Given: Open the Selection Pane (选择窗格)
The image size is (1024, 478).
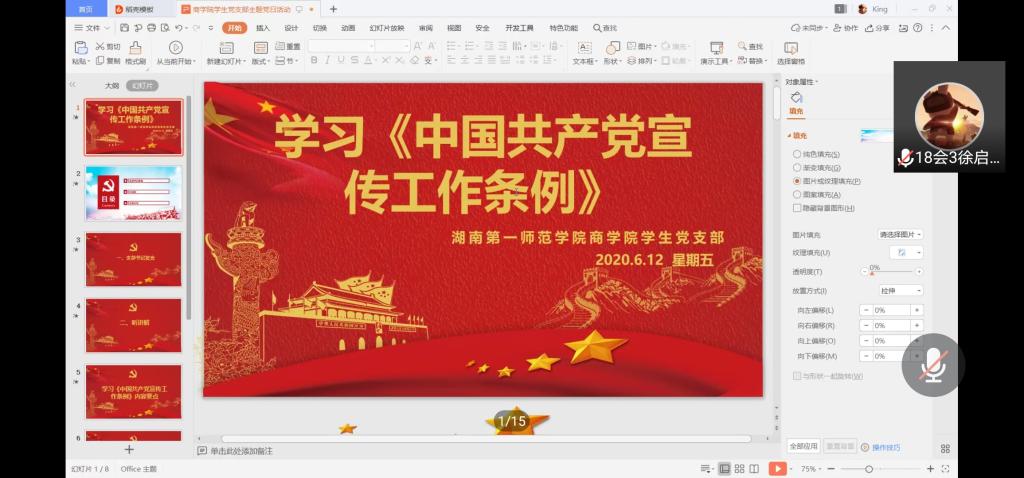Looking at the screenshot, I should click(x=791, y=50).
